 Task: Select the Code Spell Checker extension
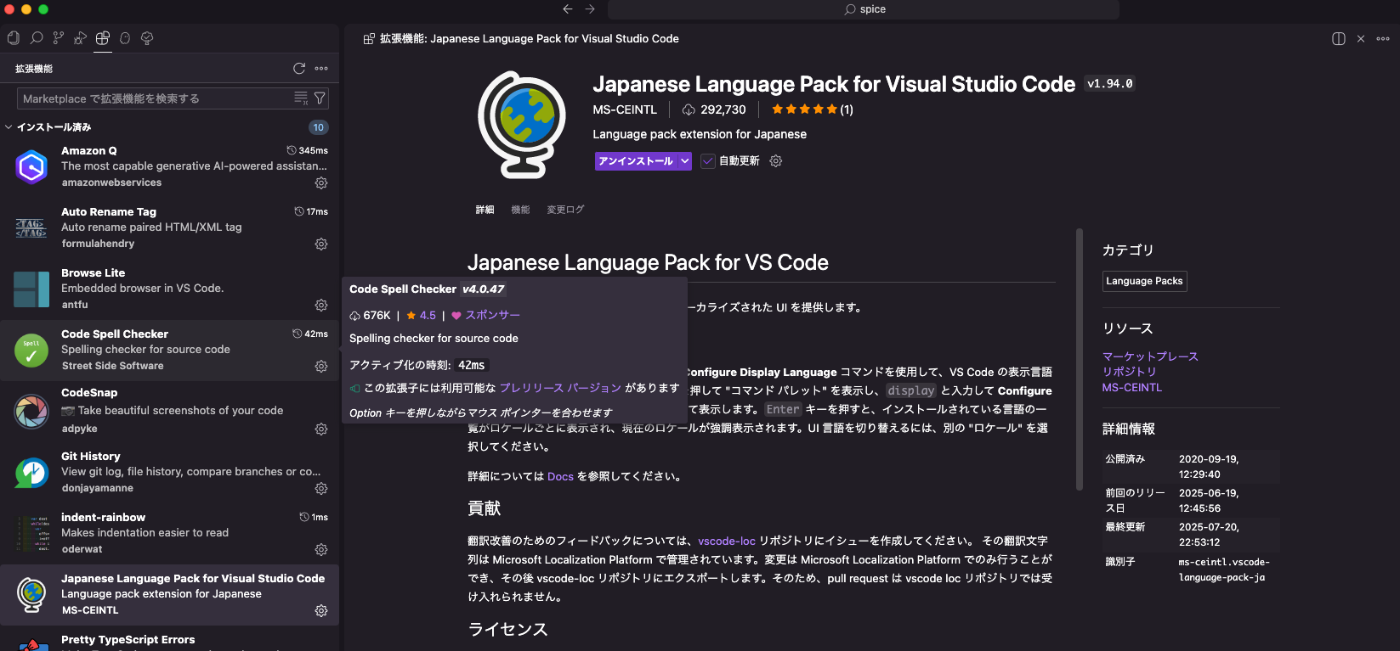169,350
